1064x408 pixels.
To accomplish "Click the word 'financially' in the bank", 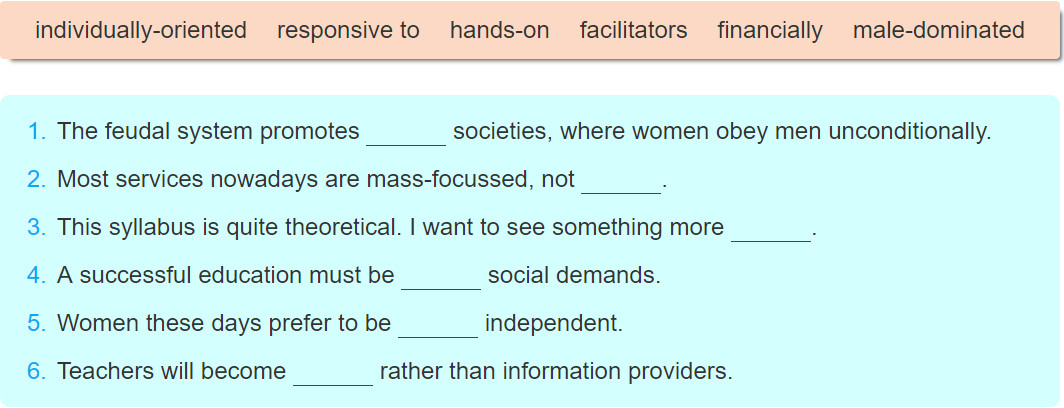I will click(770, 31).
